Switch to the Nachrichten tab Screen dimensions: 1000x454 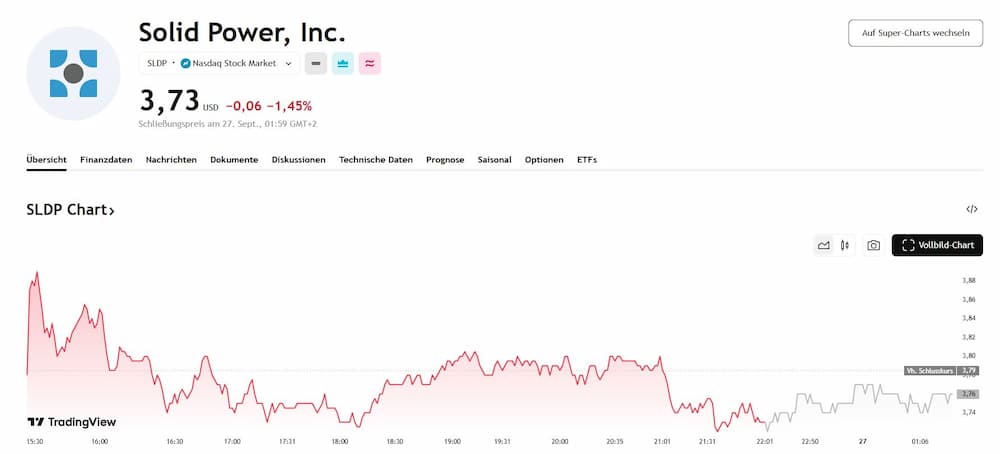click(x=171, y=160)
